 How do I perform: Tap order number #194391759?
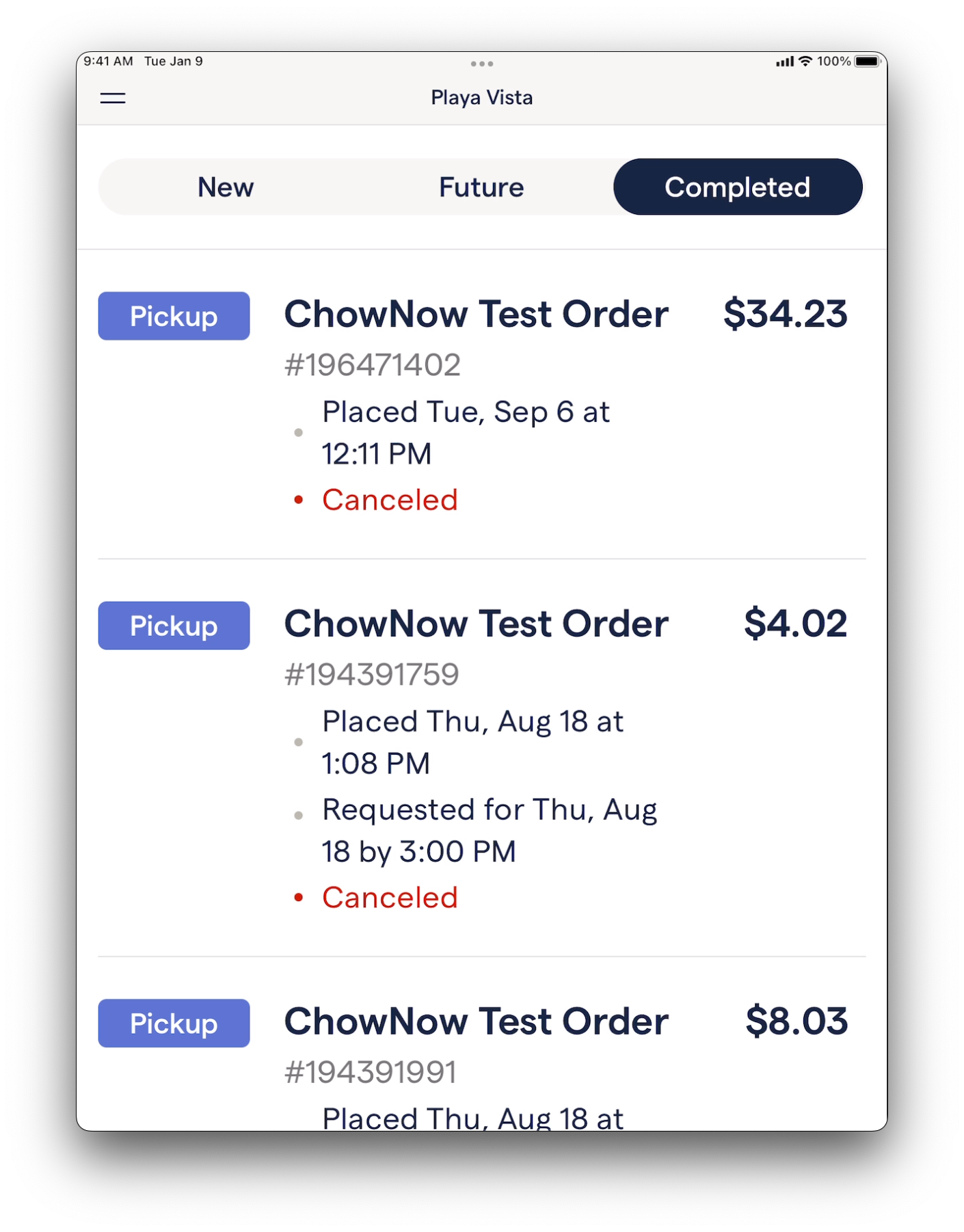click(x=372, y=675)
